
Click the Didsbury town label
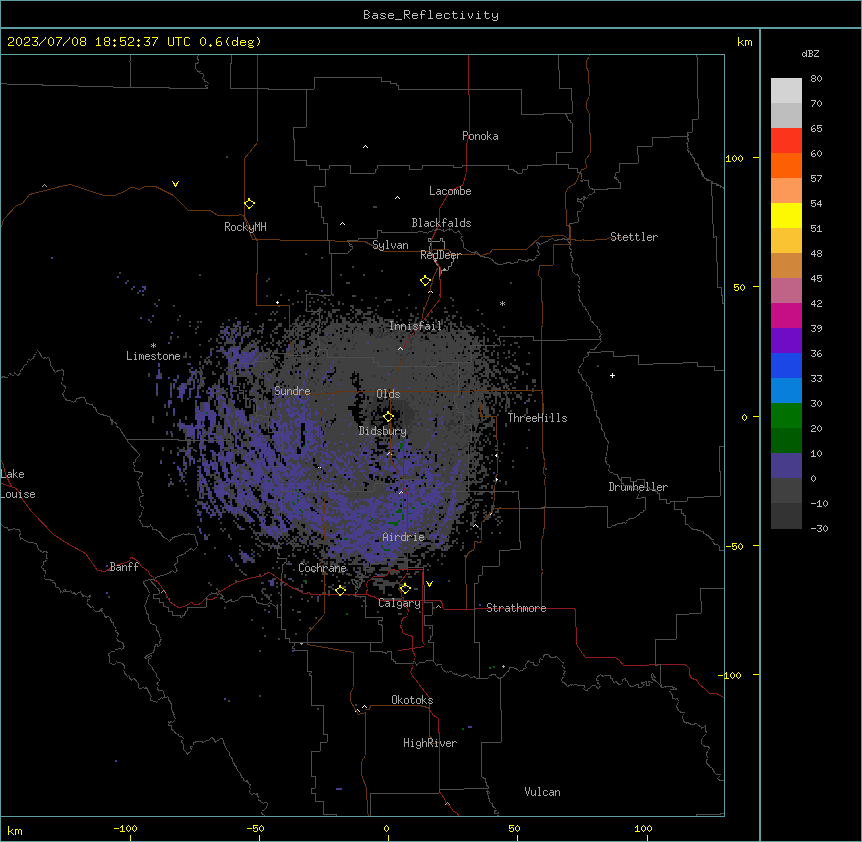click(383, 431)
